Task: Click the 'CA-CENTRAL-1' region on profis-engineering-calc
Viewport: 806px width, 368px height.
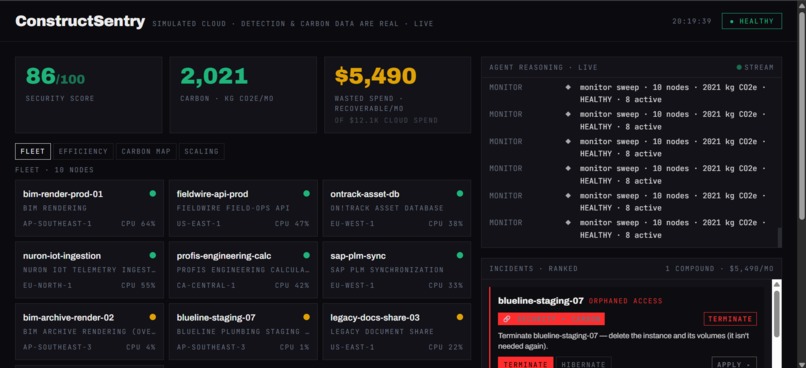Action: [x=206, y=285]
